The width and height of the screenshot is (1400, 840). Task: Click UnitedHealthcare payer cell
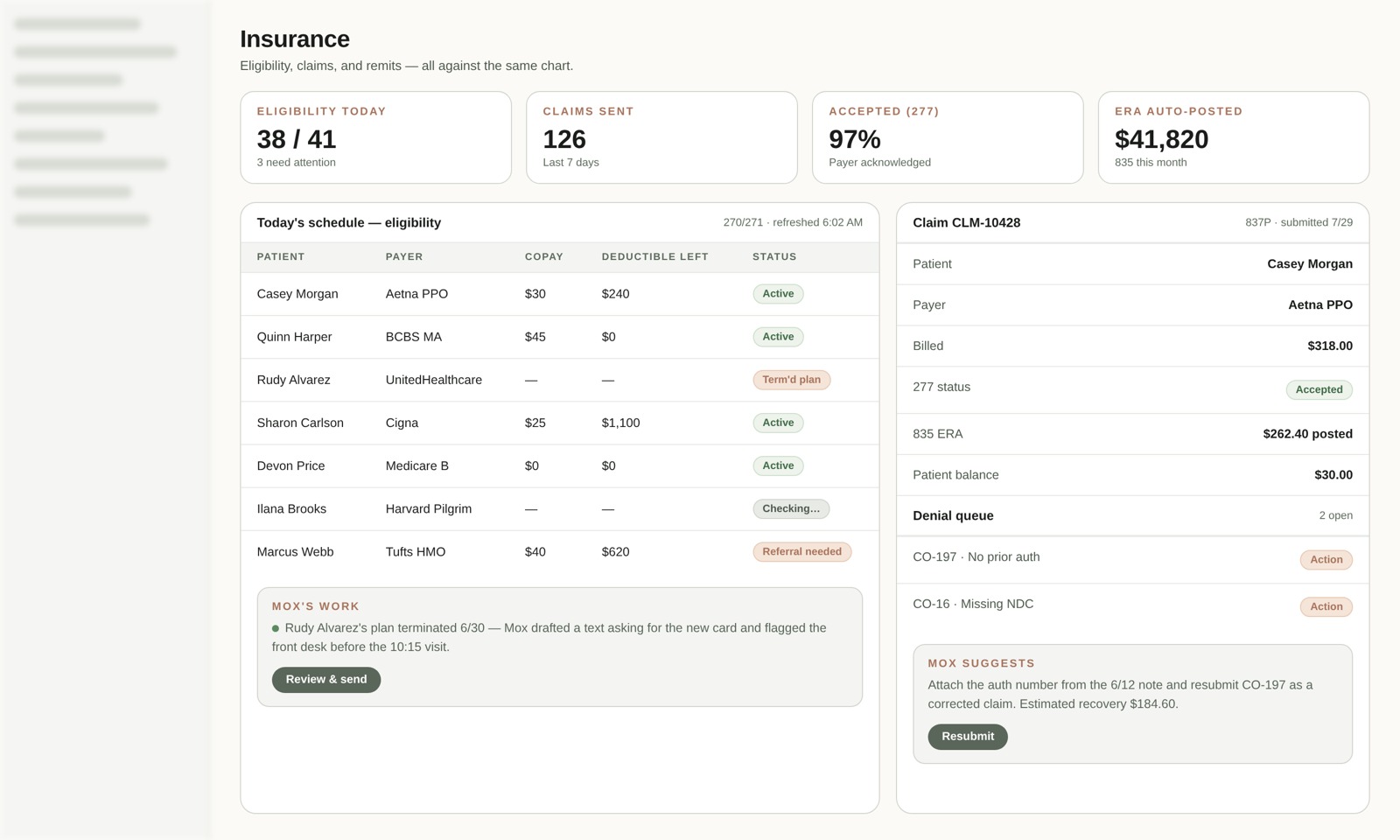[x=434, y=380]
